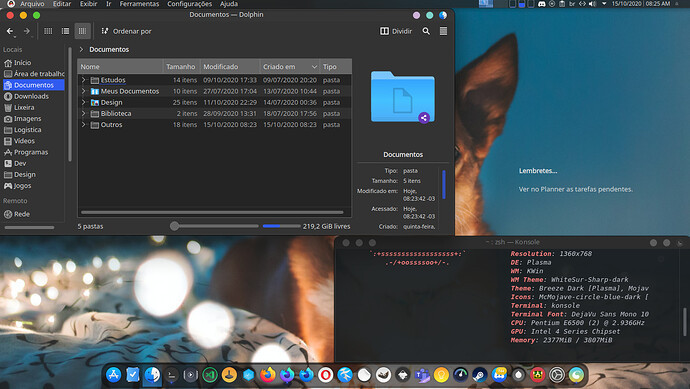The image size is (690, 389).
Task: Open Discord from the dock
Action: [x=499, y=375]
